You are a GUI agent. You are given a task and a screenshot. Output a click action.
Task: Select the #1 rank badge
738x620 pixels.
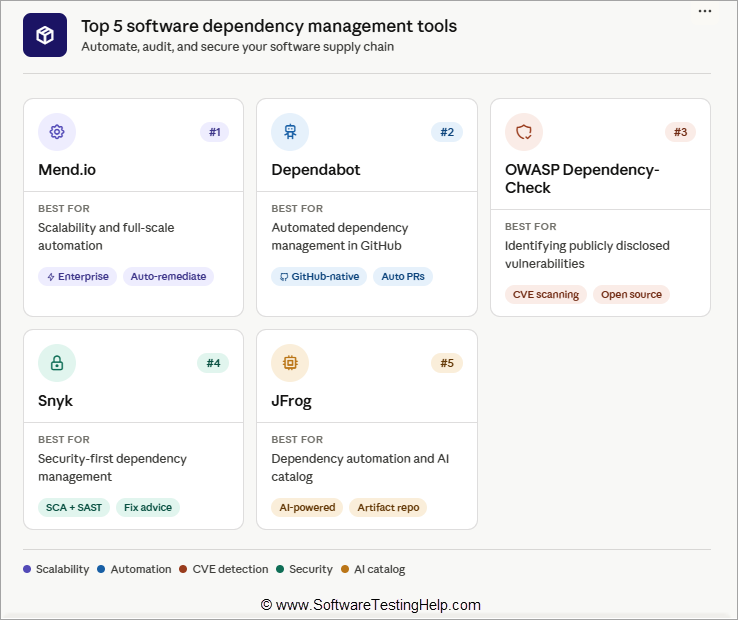pyautogui.click(x=215, y=132)
